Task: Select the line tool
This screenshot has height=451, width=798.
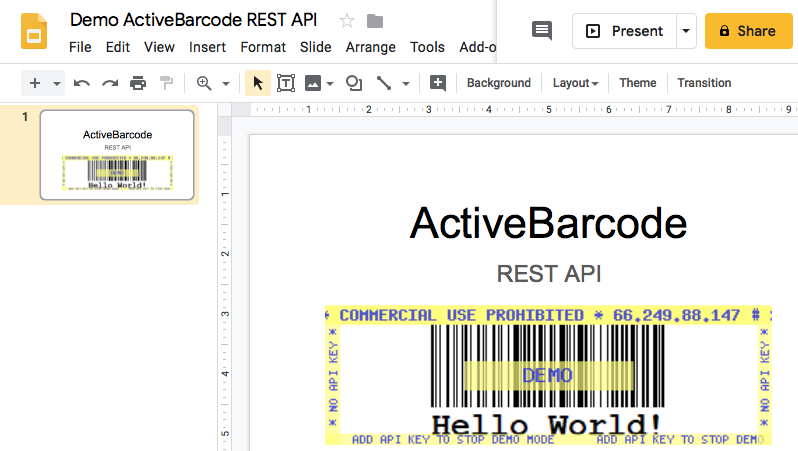Action: 384,83
